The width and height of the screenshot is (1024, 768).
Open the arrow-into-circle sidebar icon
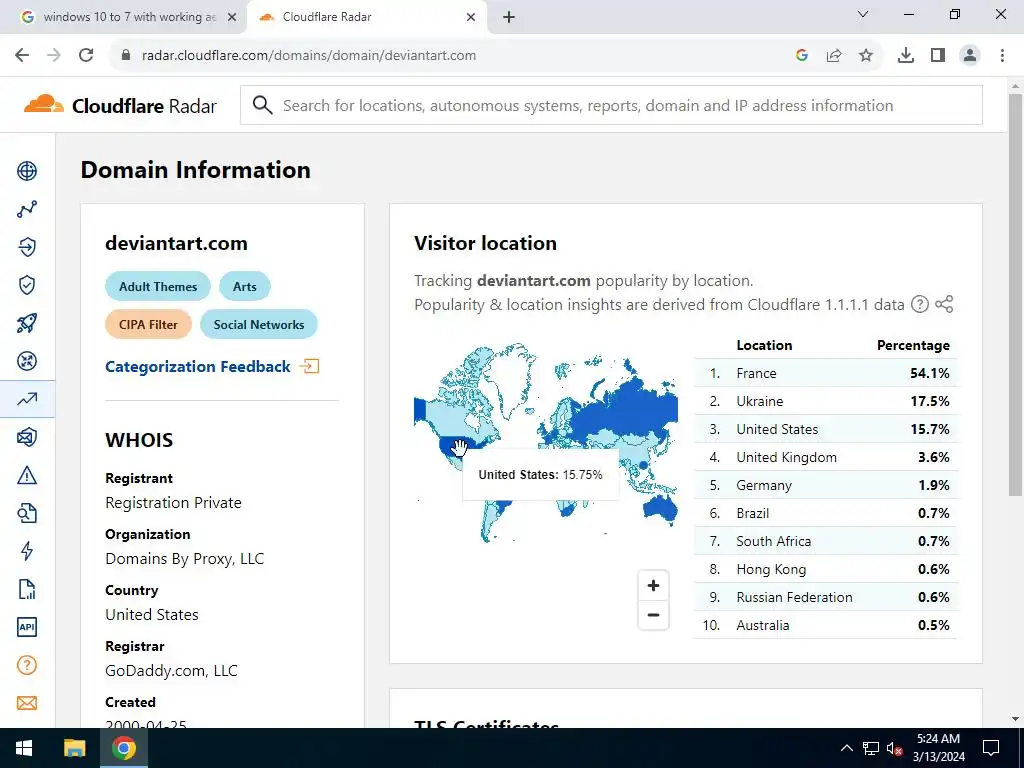click(27, 247)
